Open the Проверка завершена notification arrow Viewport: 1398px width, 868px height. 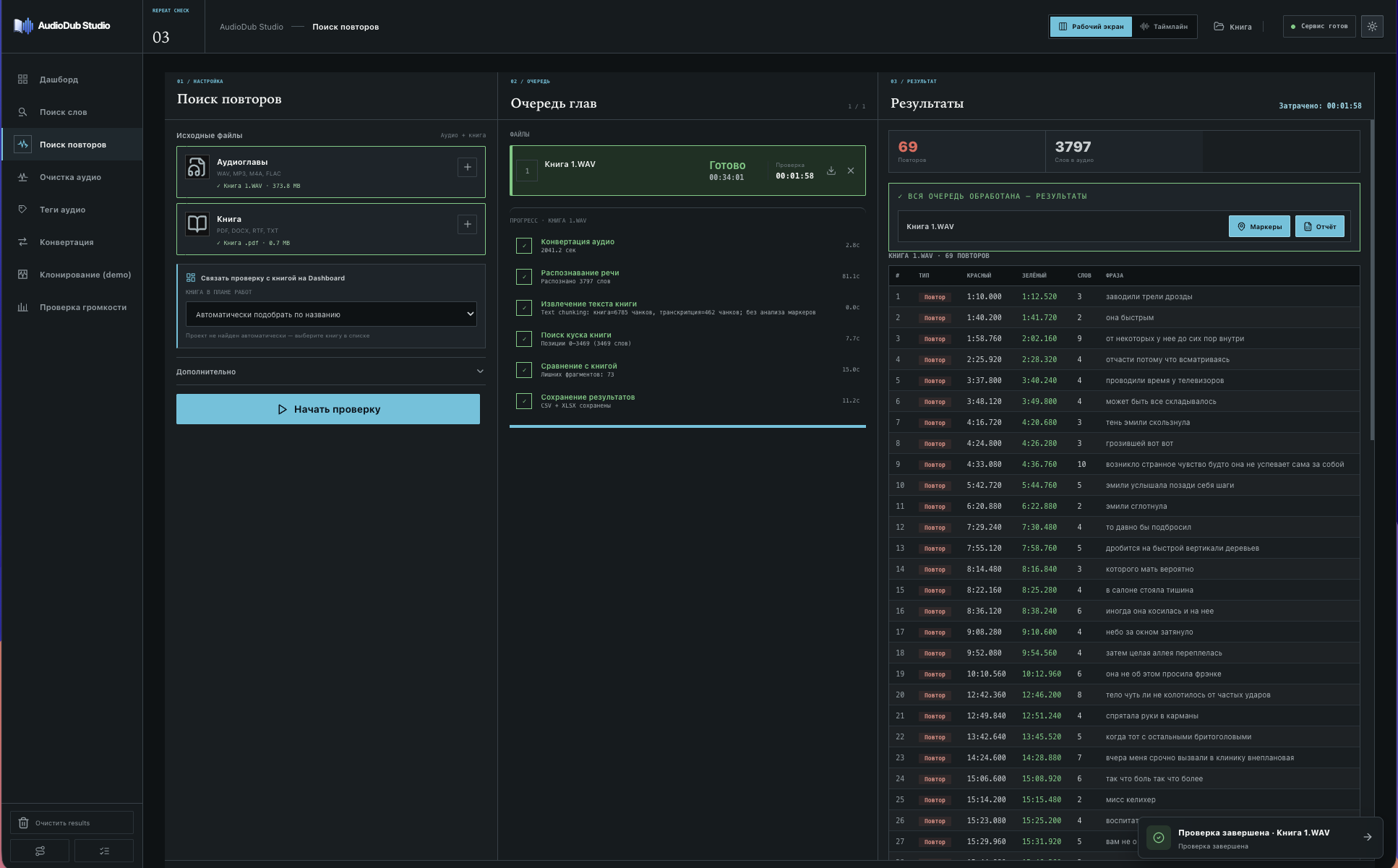tap(1367, 837)
